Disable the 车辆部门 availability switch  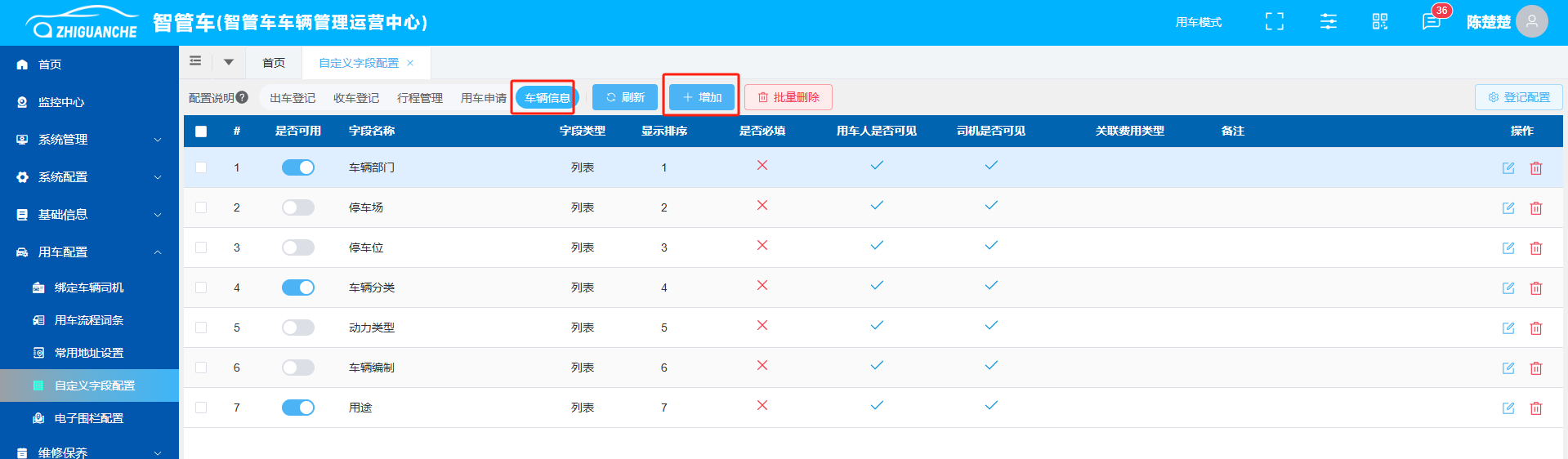pos(298,167)
